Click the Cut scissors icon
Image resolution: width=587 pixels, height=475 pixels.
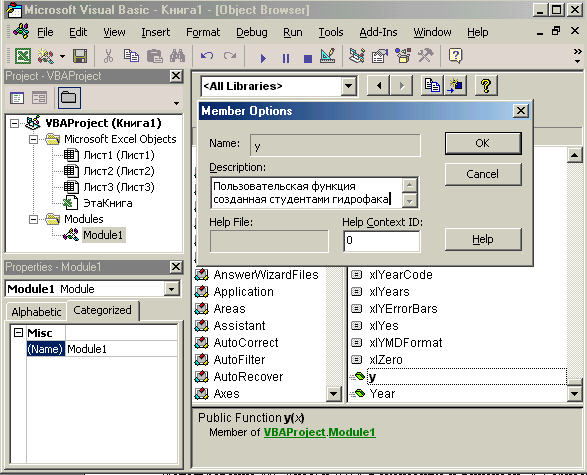pyautogui.click(x=108, y=57)
